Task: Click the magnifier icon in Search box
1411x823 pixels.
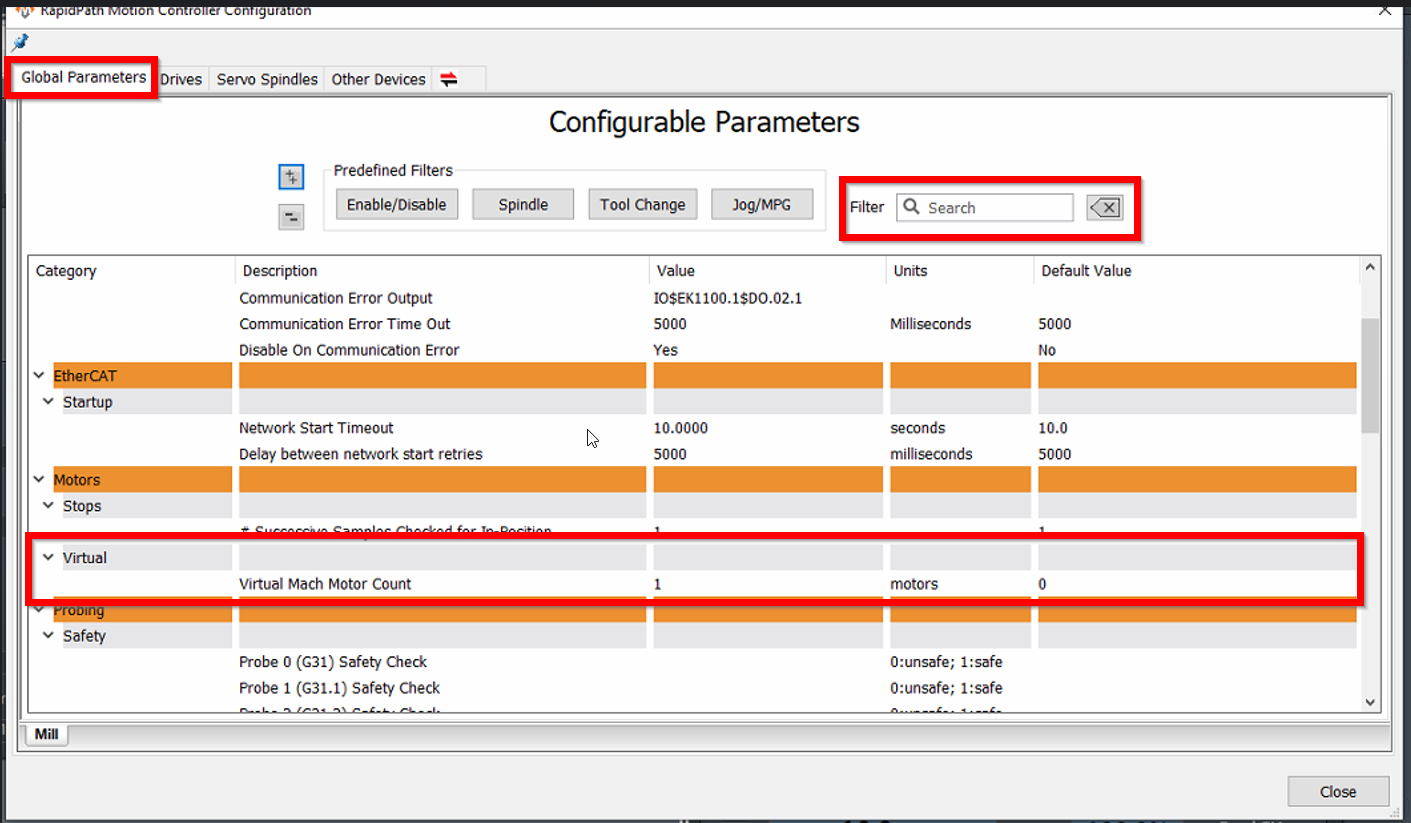Action: (x=911, y=207)
